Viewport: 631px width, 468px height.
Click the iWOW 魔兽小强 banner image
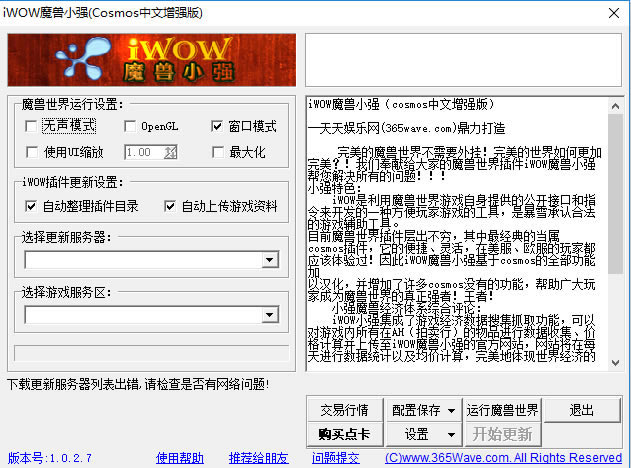[x=152, y=60]
